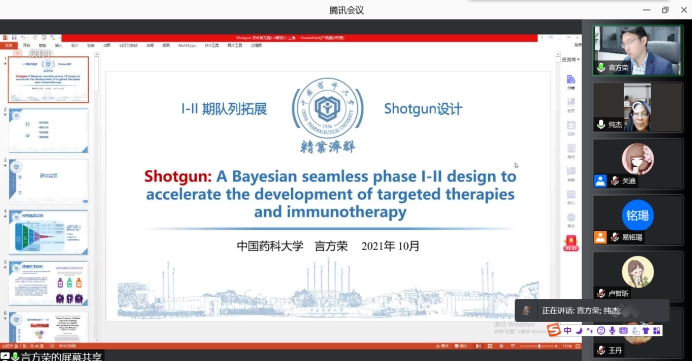Click the slide panel scroll up arrow
The width and height of the screenshot is (692, 361).
pyautogui.click(x=96, y=55)
